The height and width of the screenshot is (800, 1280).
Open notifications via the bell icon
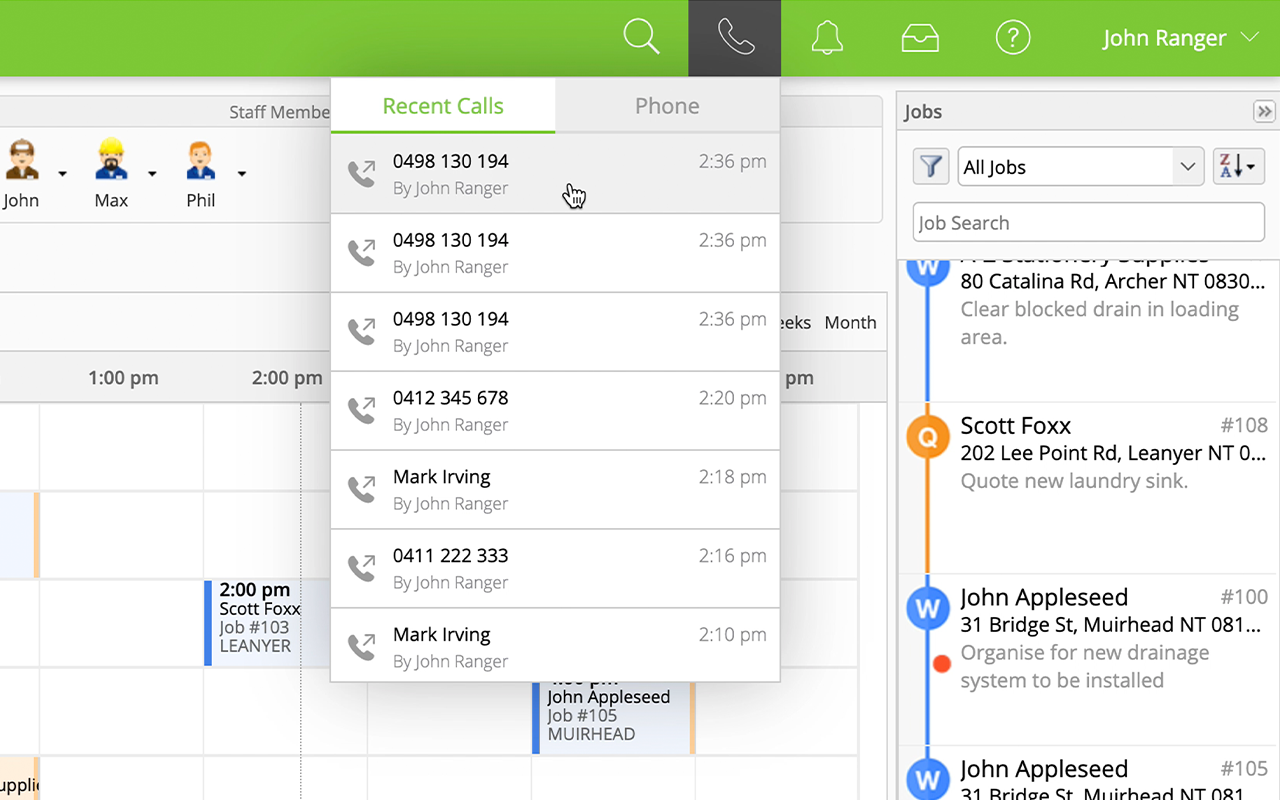[x=827, y=37]
